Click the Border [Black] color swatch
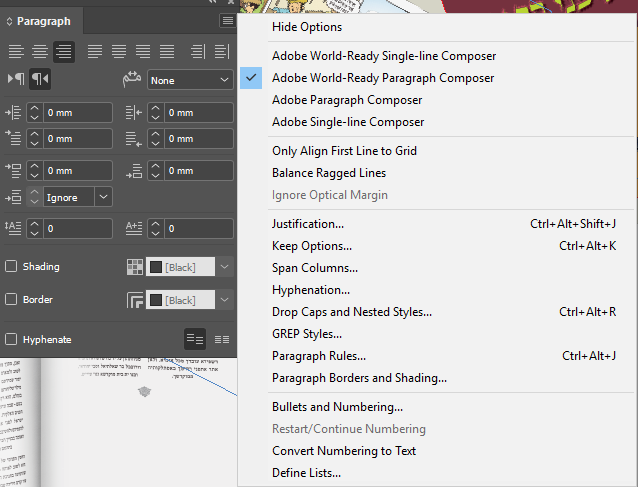 coord(157,300)
